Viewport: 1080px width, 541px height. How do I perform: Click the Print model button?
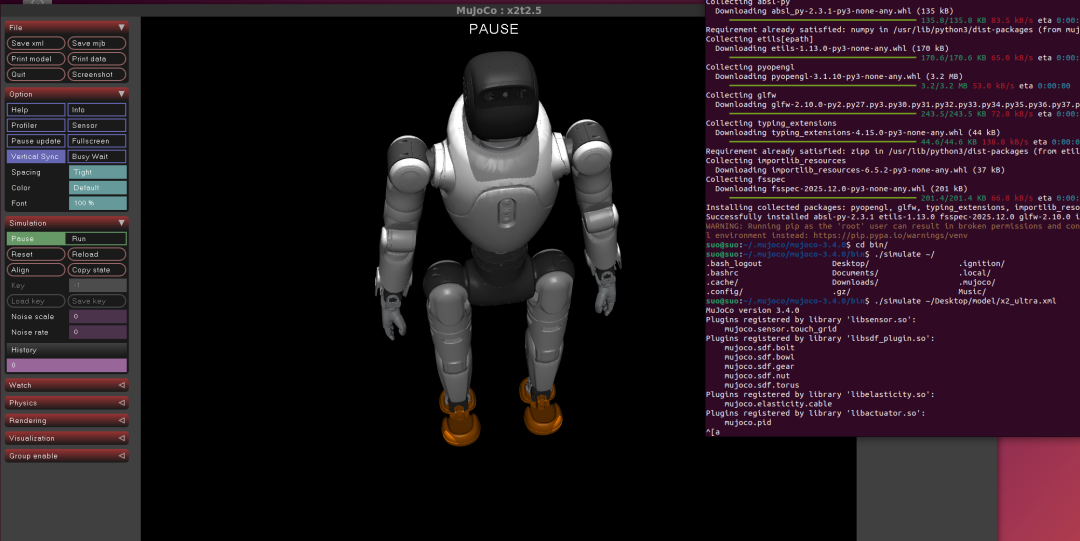coord(36,59)
